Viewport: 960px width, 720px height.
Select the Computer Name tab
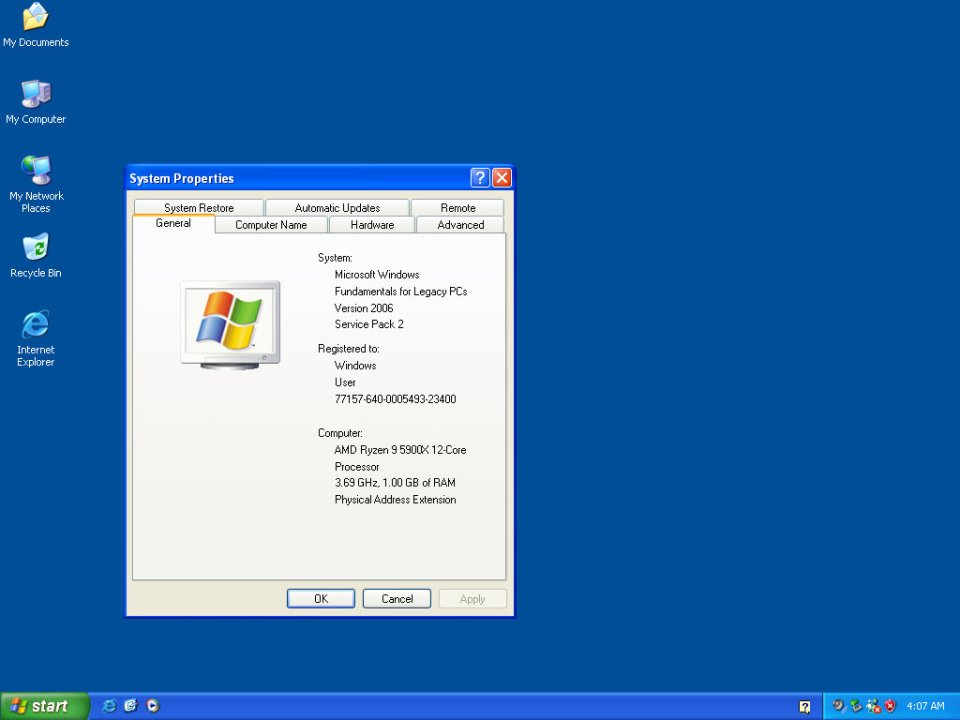pos(271,225)
